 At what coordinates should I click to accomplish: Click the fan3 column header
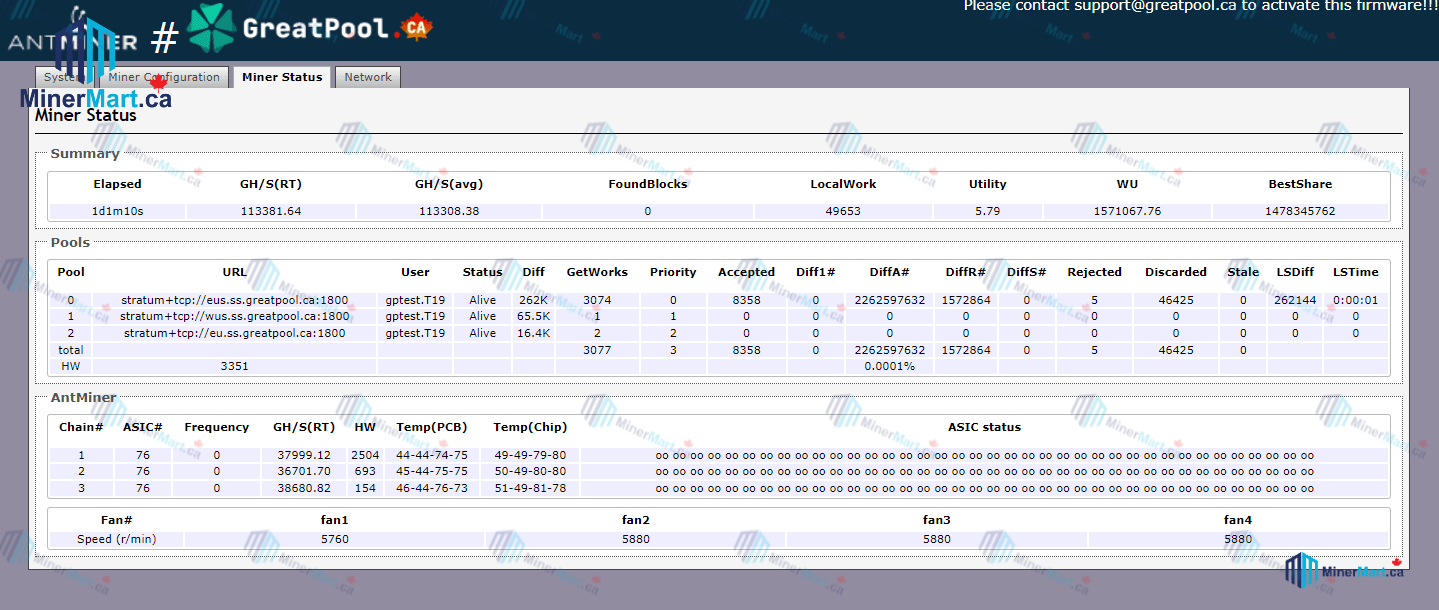pos(937,520)
